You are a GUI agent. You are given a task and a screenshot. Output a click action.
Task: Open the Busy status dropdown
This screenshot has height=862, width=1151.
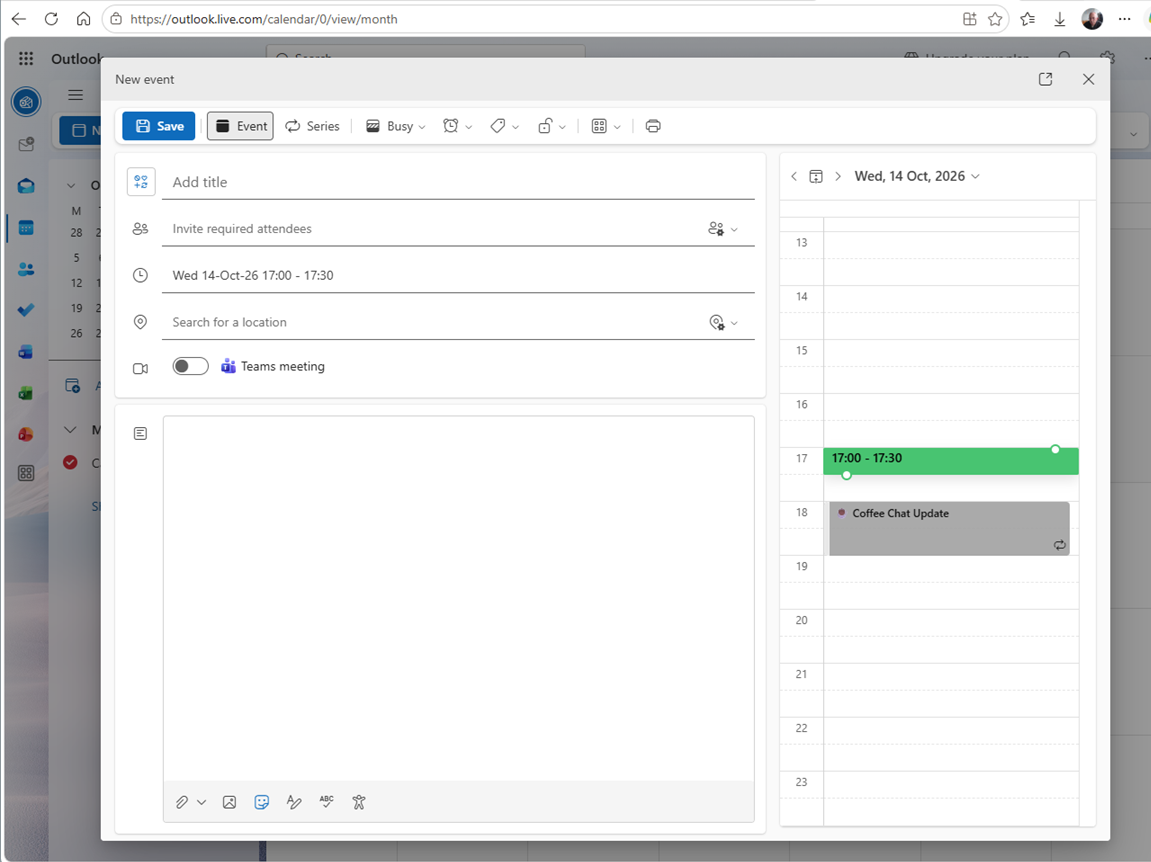pyautogui.click(x=396, y=126)
